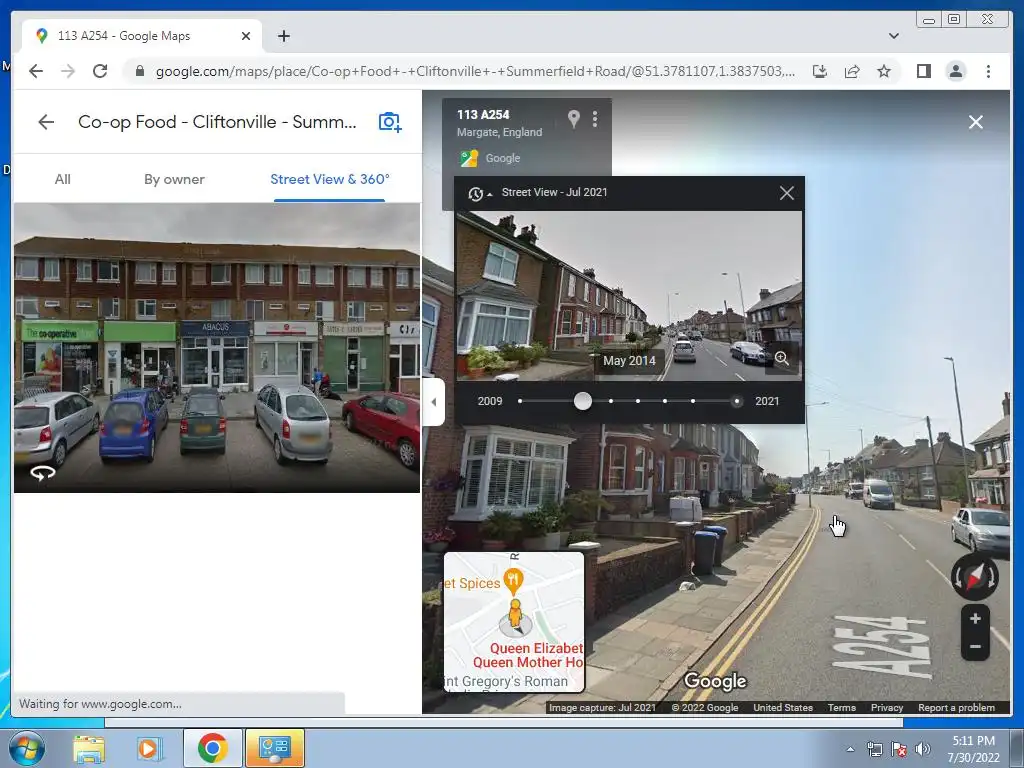Click the United States region link
The width and height of the screenshot is (1024, 768).
(x=783, y=707)
